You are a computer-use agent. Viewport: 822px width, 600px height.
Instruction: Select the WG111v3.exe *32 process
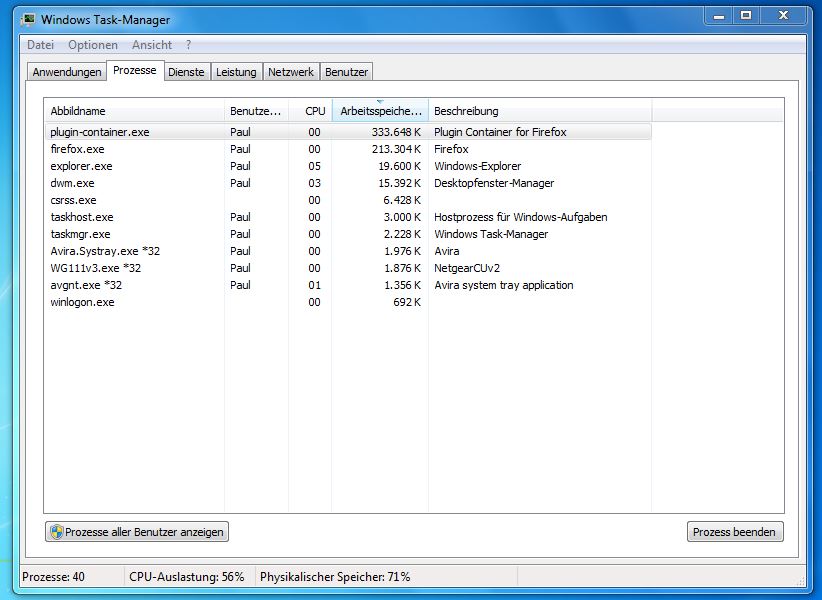tap(348, 268)
